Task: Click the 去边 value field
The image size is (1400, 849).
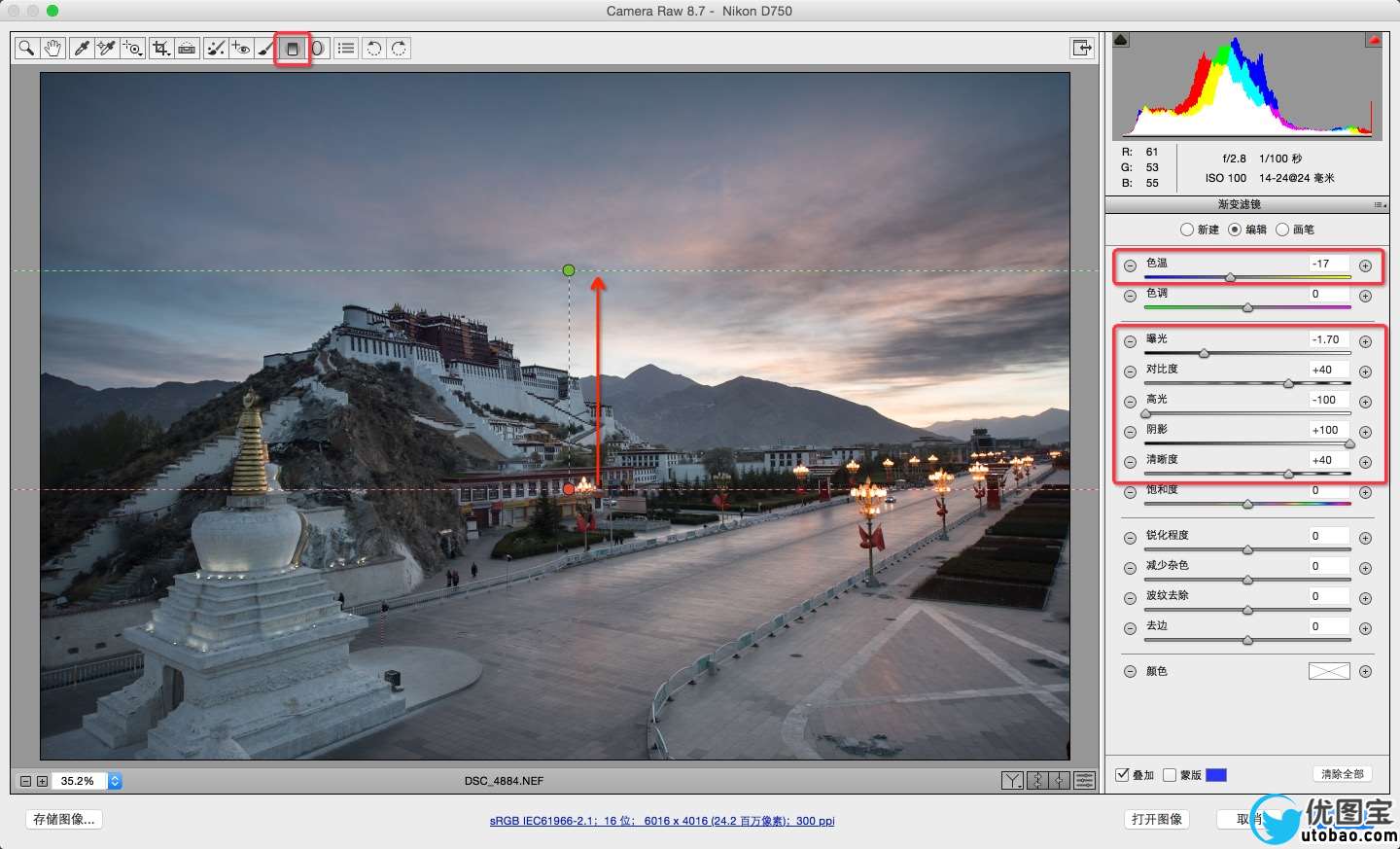Action: tap(1328, 626)
